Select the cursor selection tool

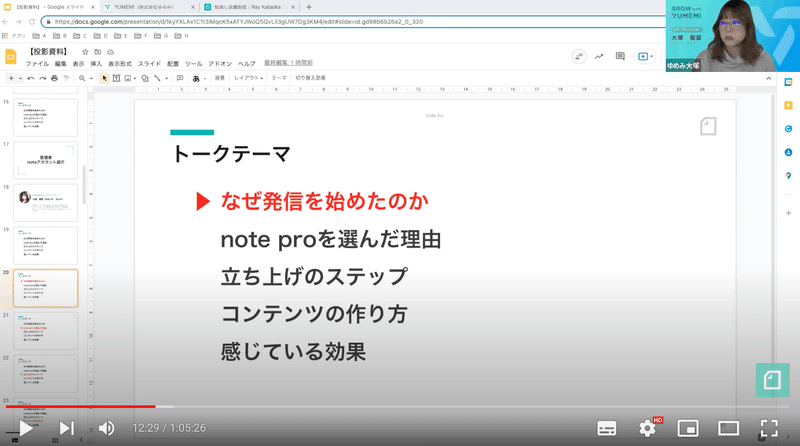point(104,78)
